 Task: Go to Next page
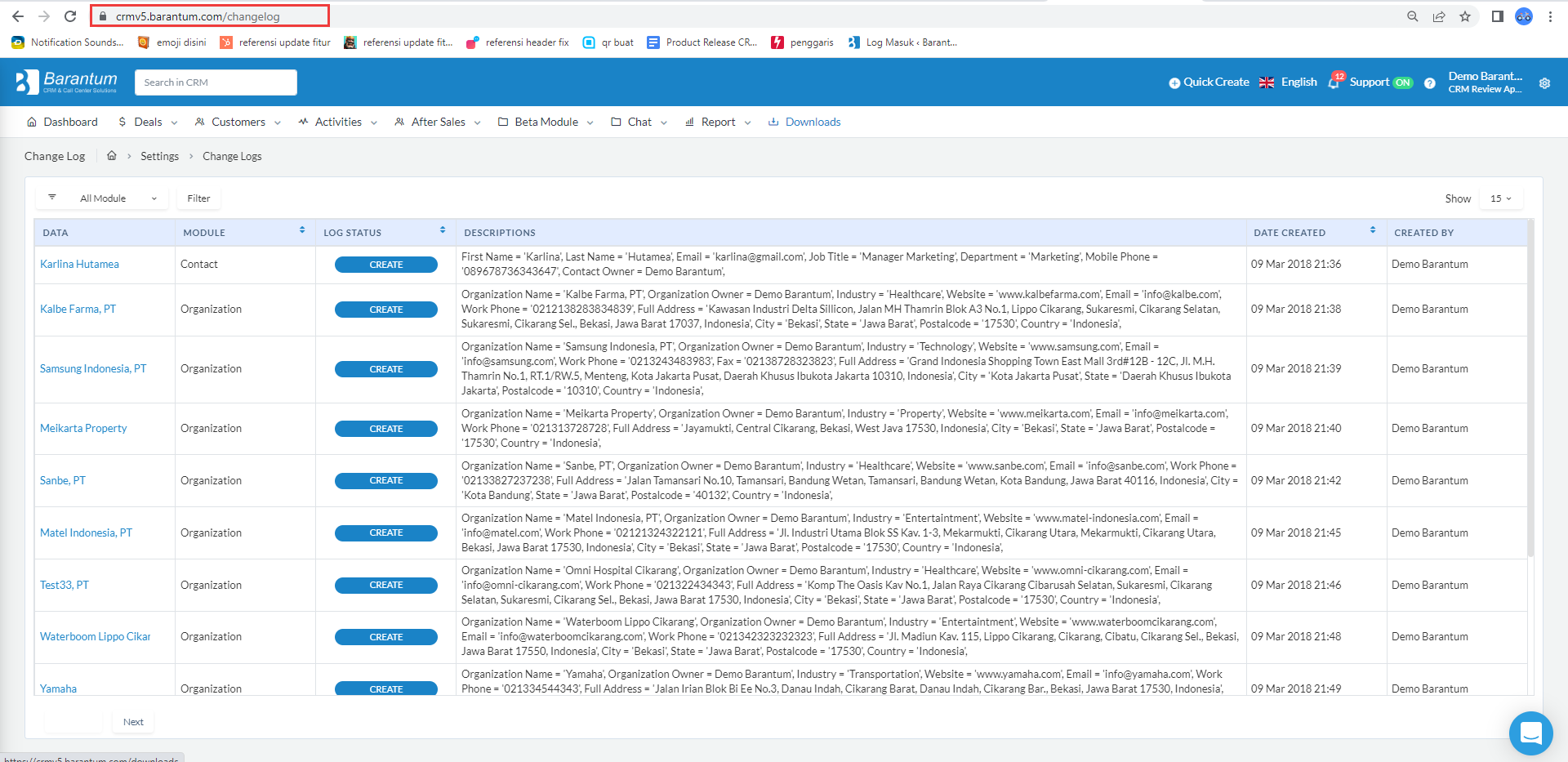pyautogui.click(x=133, y=722)
